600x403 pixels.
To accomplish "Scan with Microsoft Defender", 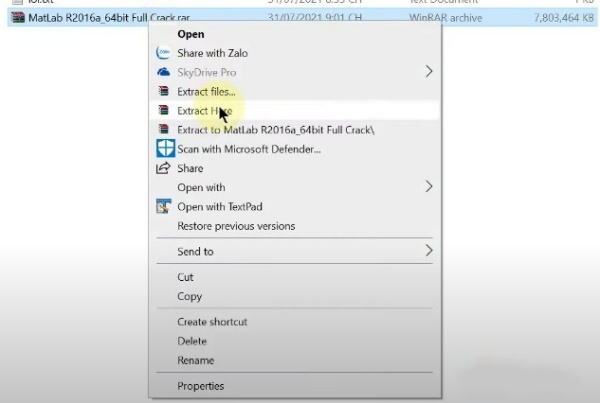I will click(x=249, y=149).
